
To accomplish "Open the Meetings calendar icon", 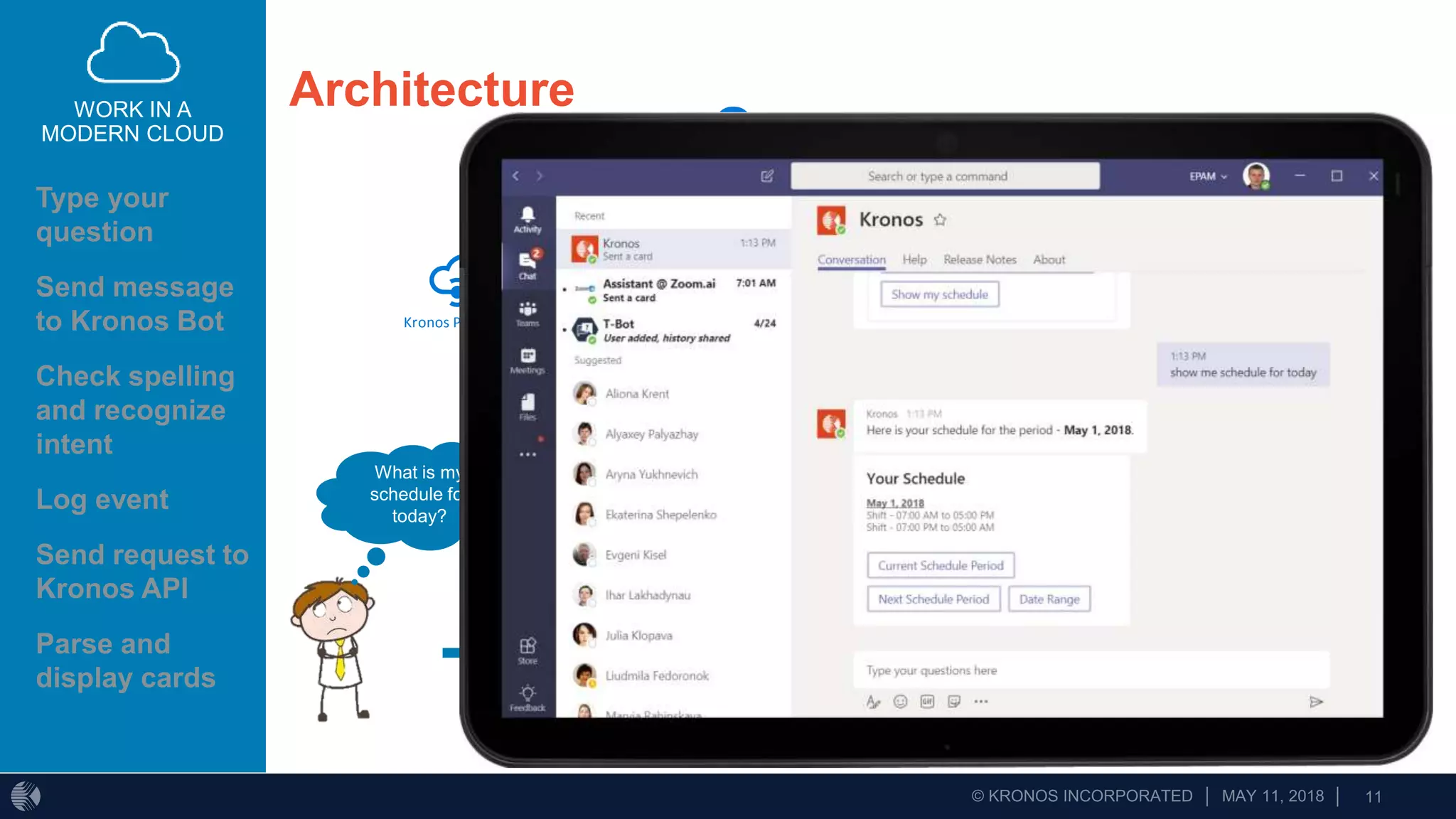I will tap(528, 360).
